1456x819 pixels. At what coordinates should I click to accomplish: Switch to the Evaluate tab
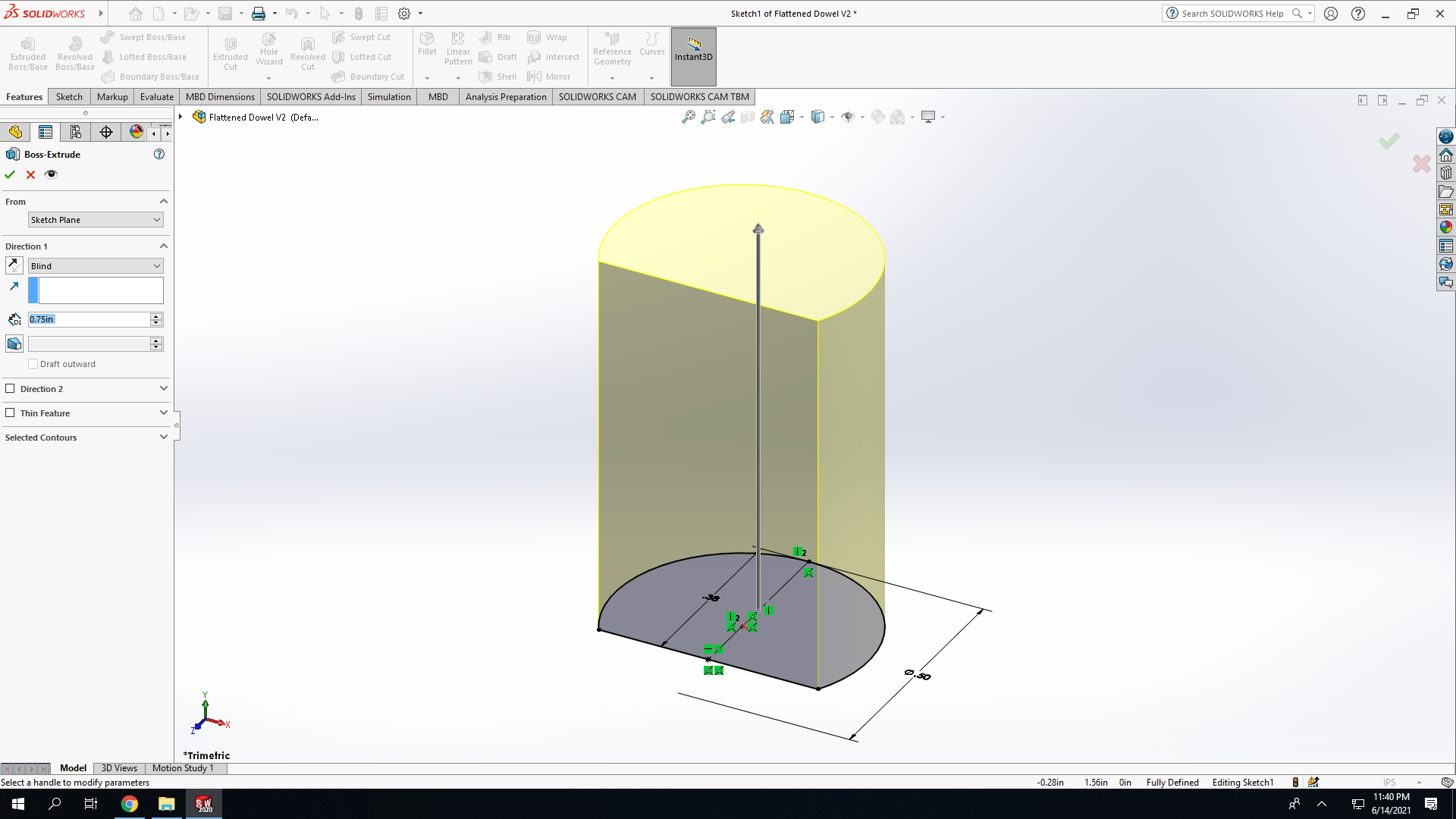pos(157,97)
